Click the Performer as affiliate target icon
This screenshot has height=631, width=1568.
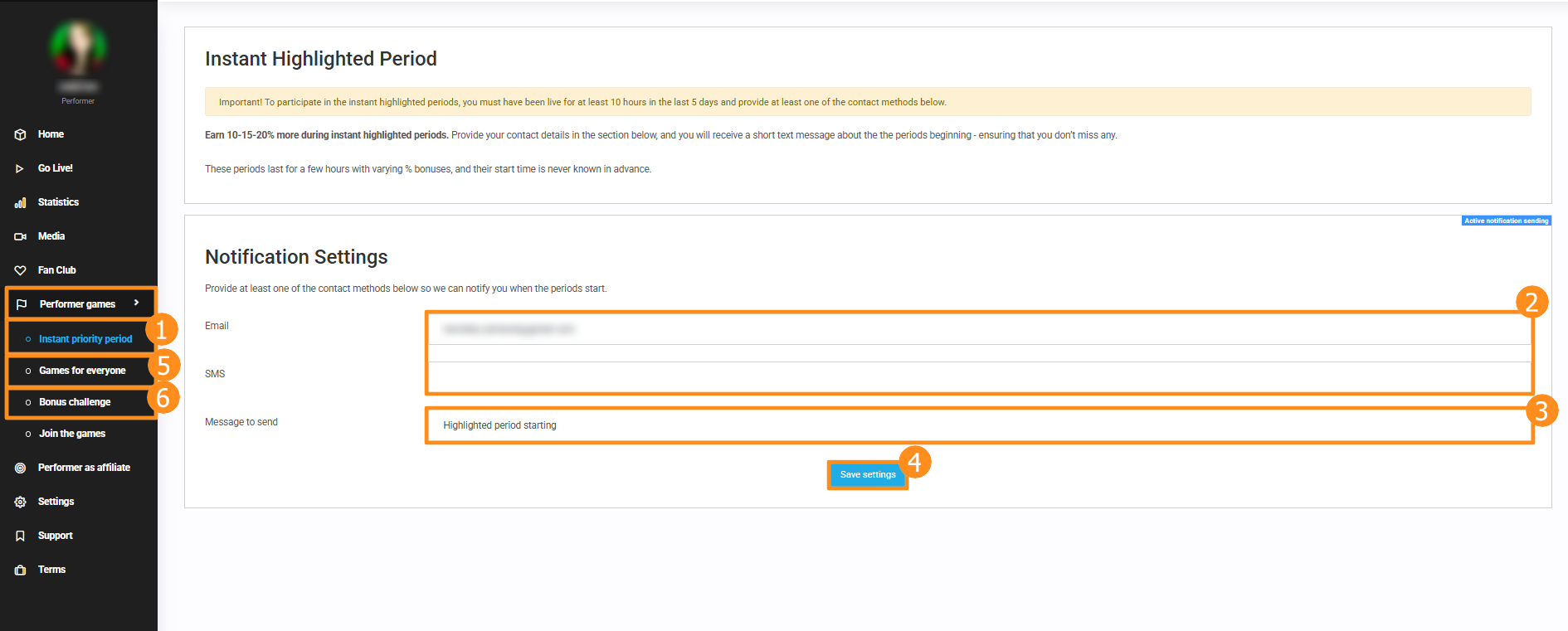(x=20, y=468)
